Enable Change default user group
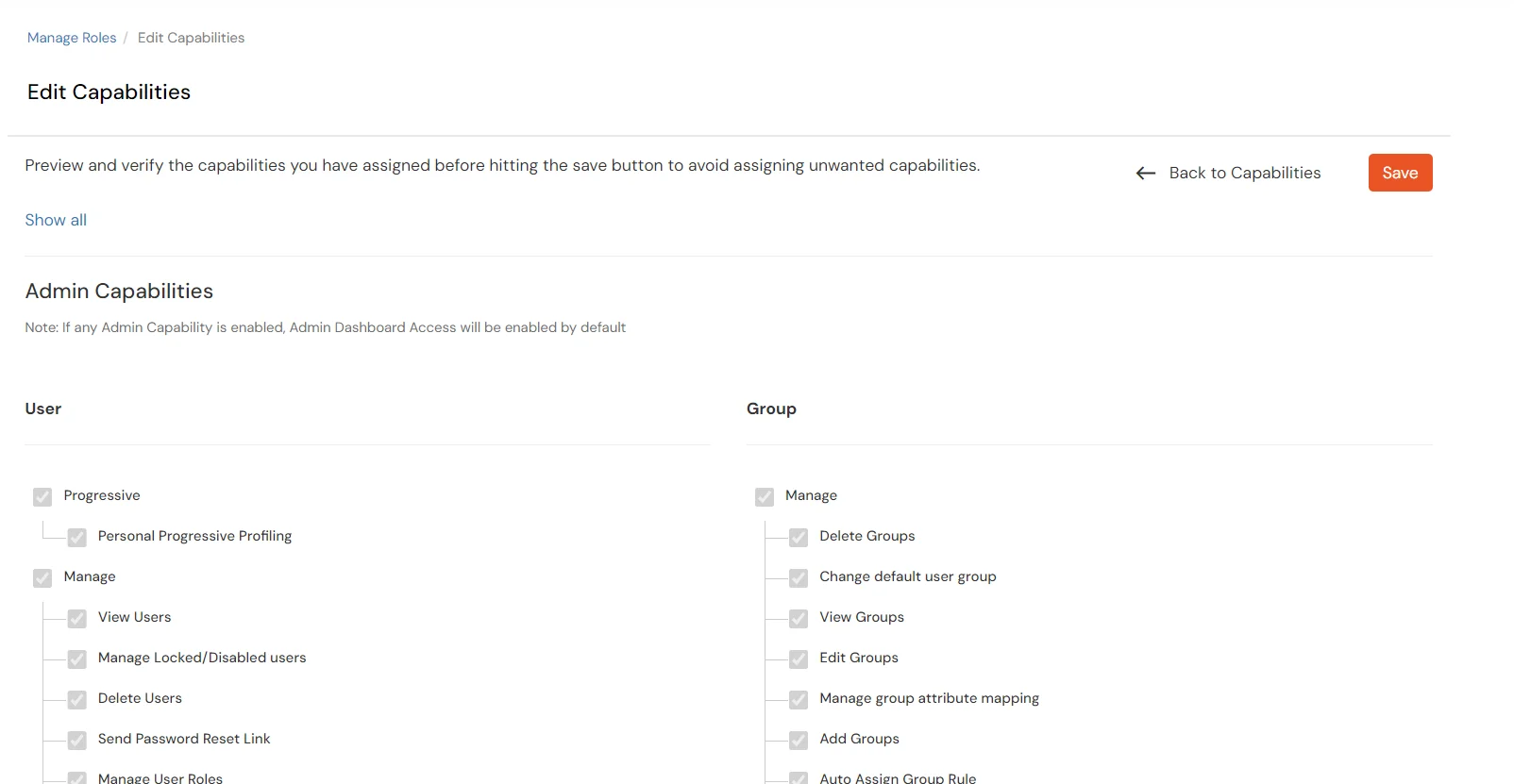Viewport: 1514px width, 784px height. pyautogui.click(x=799, y=578)
